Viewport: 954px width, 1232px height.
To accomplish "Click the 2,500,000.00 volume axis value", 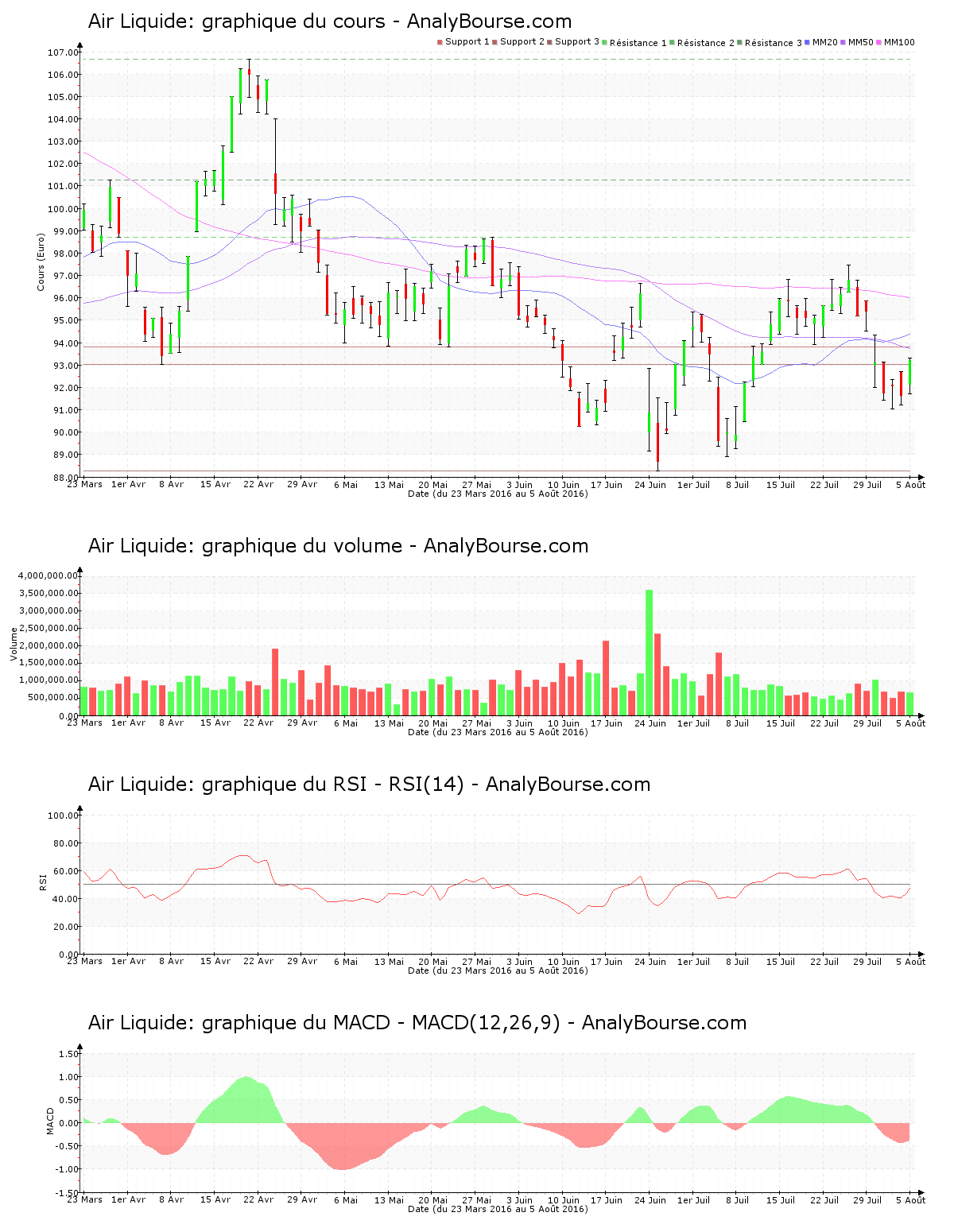I will (48, 628).
